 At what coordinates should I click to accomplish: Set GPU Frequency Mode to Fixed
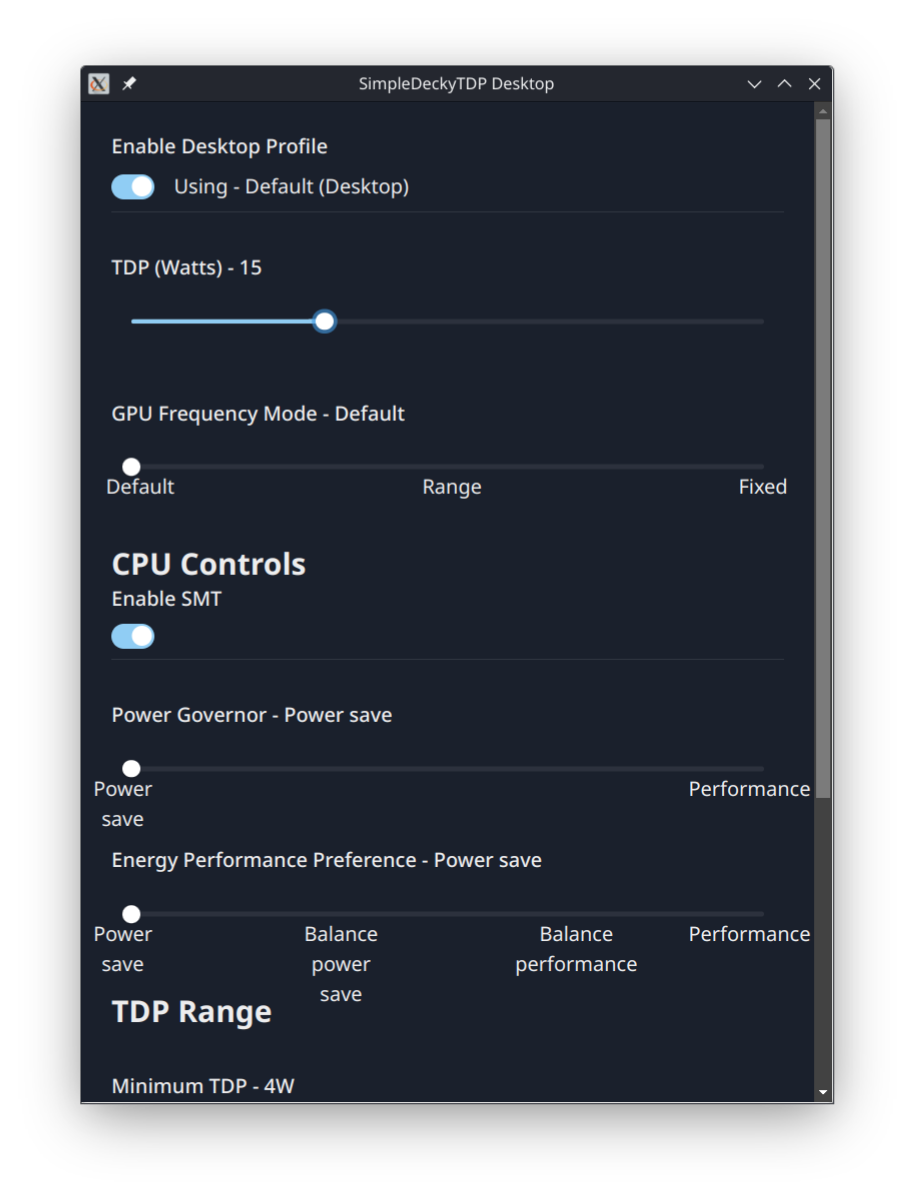pyautogui.click(x=762, y=467)
